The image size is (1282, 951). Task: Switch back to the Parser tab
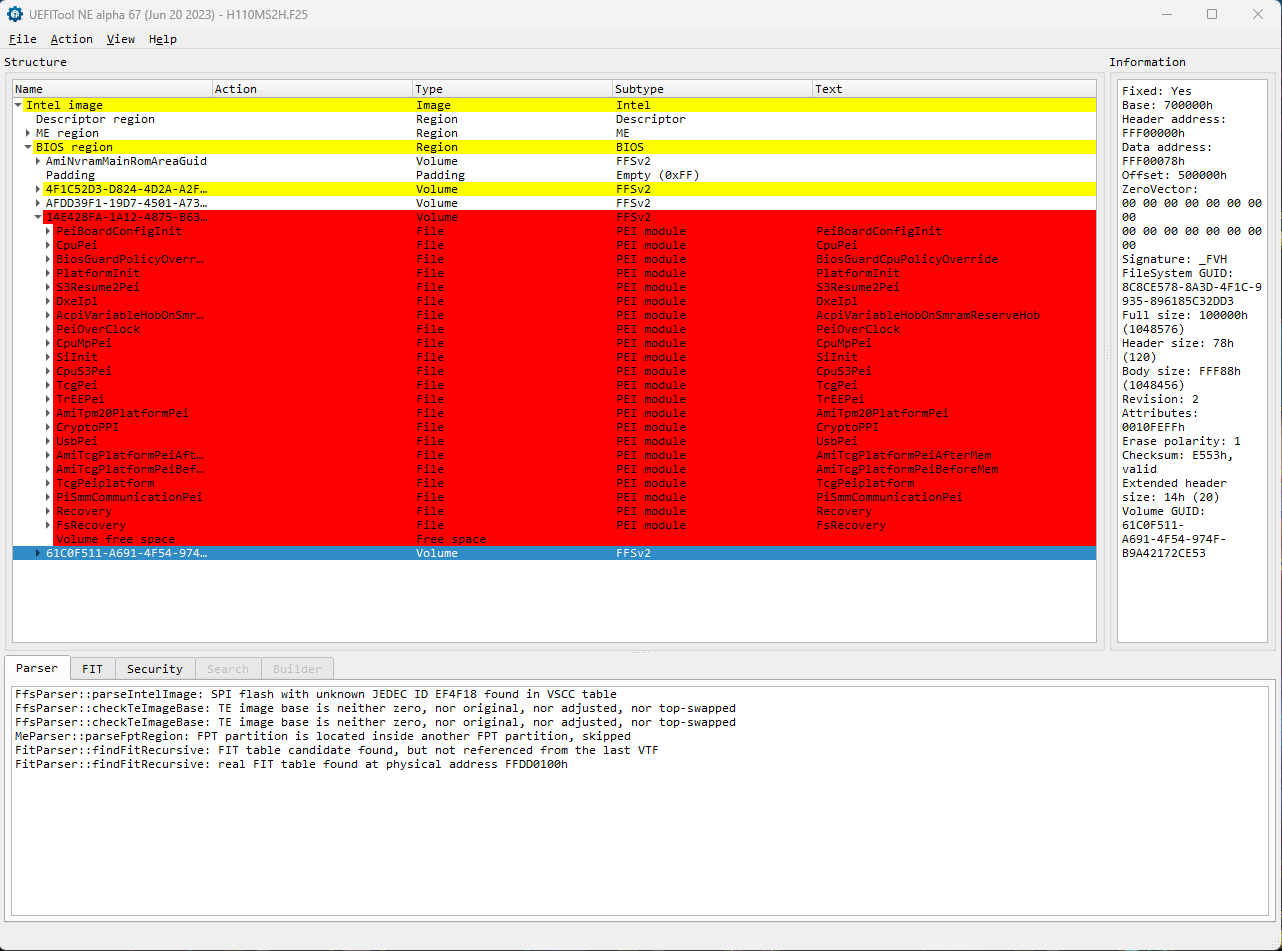coord(37,668)
